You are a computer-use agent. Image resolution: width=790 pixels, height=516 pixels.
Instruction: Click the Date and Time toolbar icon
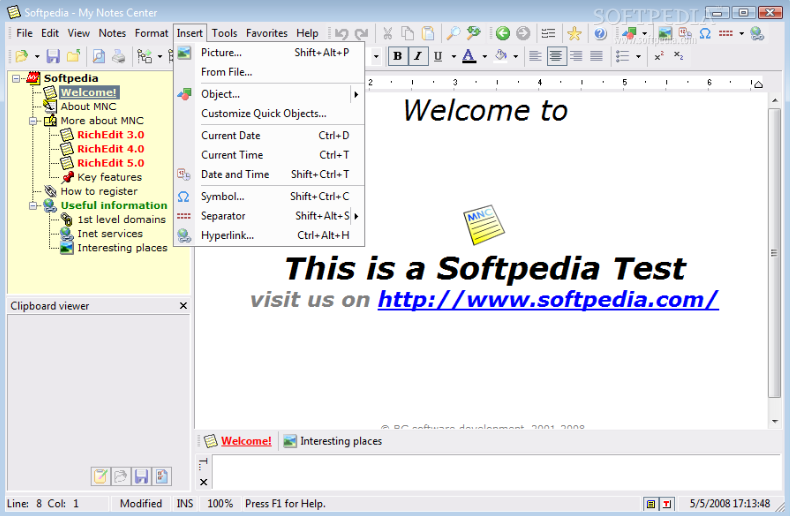click(685, 34)
